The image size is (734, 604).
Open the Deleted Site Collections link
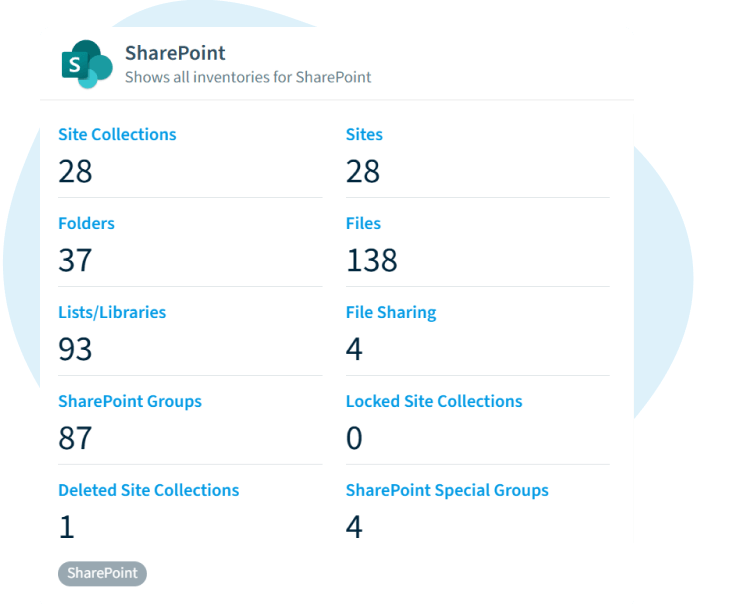[148, 490]
